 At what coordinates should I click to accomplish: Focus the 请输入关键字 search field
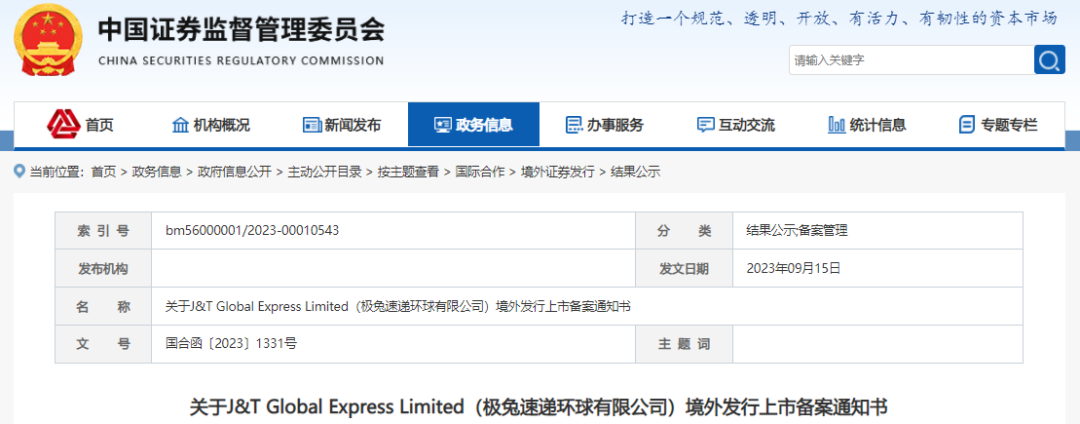[911, 60]
